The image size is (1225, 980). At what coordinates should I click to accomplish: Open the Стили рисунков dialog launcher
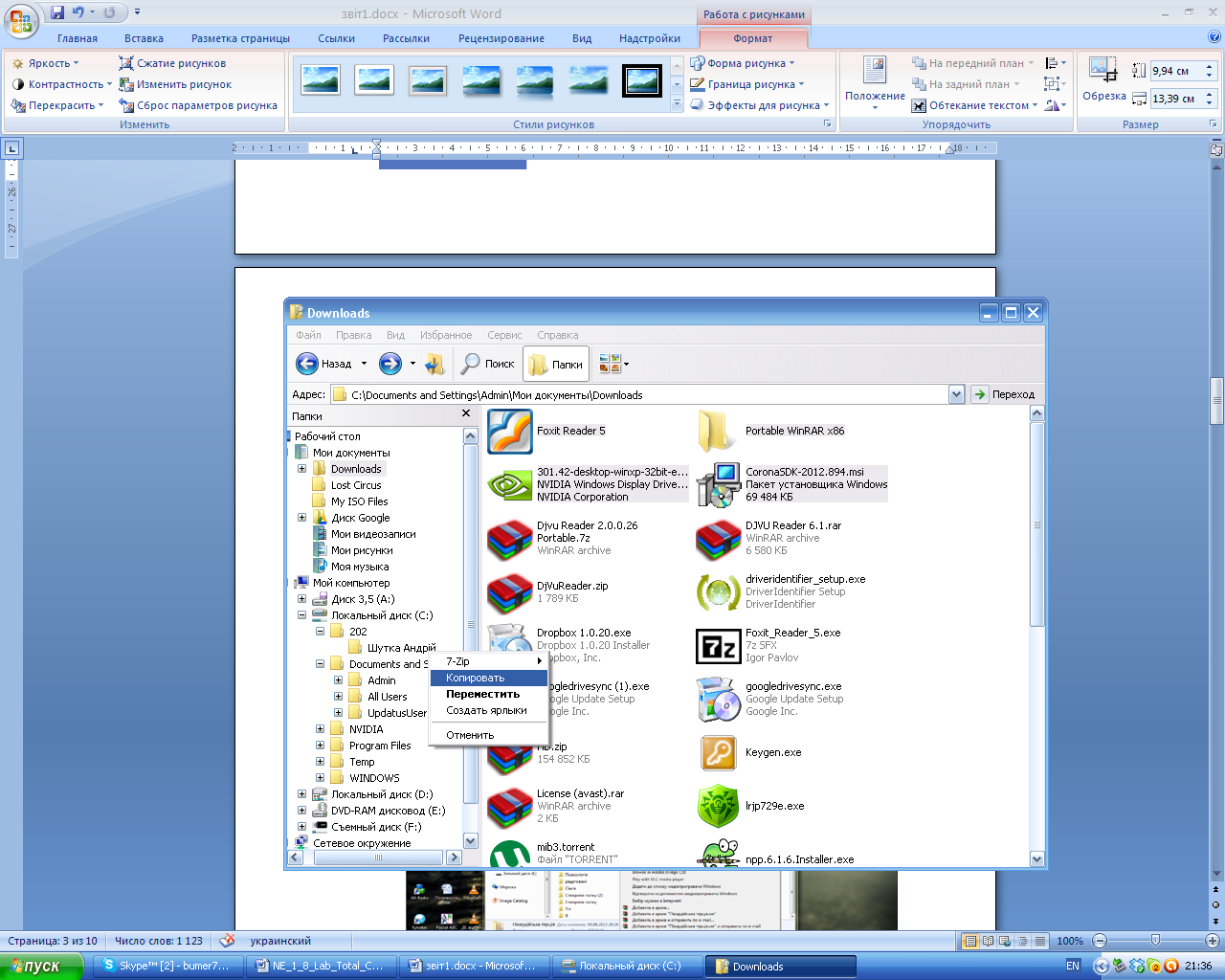point(828,124)
